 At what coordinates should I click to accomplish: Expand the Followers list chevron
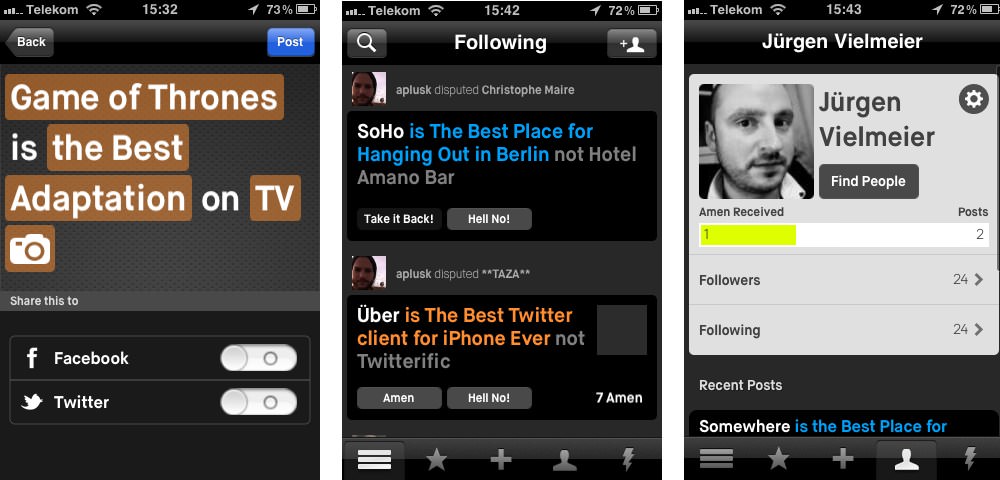(x=979, y=279)
